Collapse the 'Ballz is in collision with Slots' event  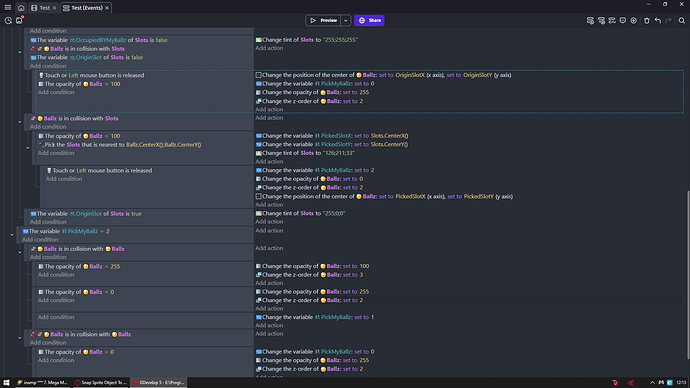pos(20,122)
